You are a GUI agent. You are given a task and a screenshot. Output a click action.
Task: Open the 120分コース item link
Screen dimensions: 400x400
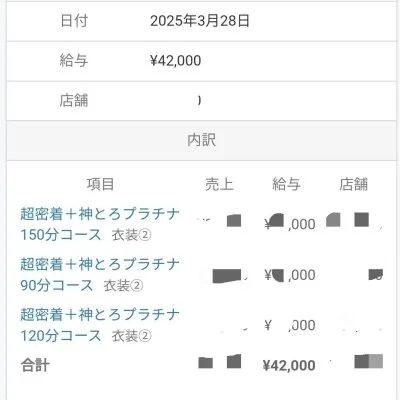tap(100, 325)
